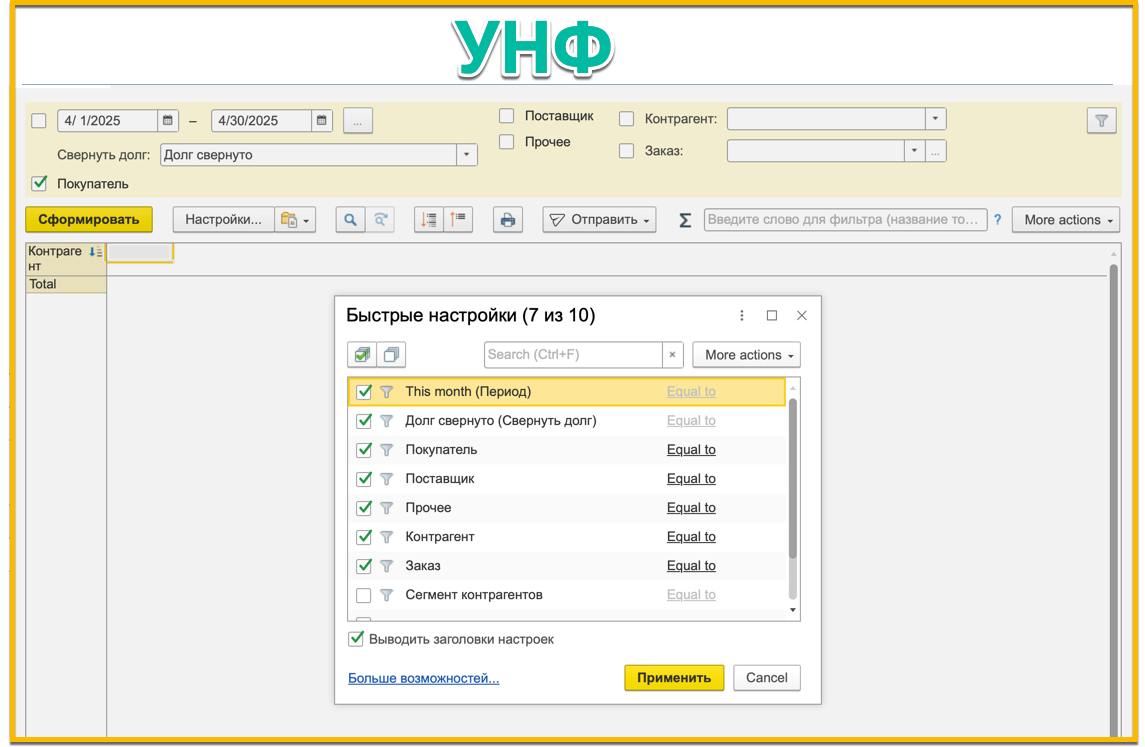Change Equal to condition for Заказ row
Screen dimensions: 1145x747
(x=691, y=566)
